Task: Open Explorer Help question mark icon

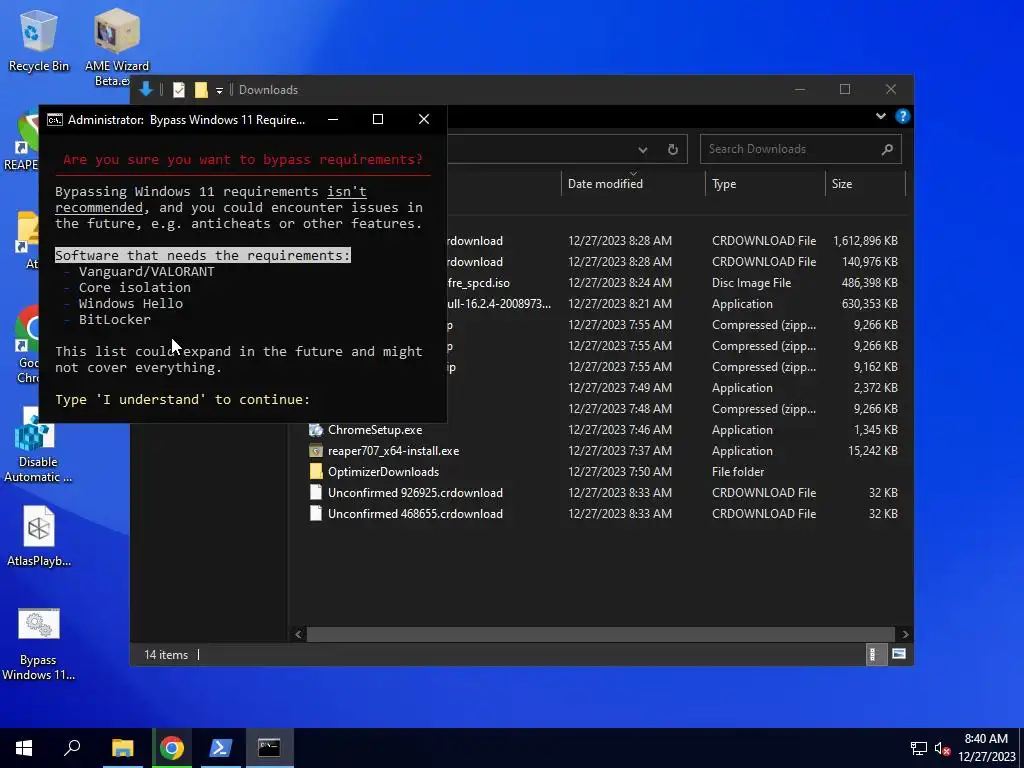Action: click(903, 116)
